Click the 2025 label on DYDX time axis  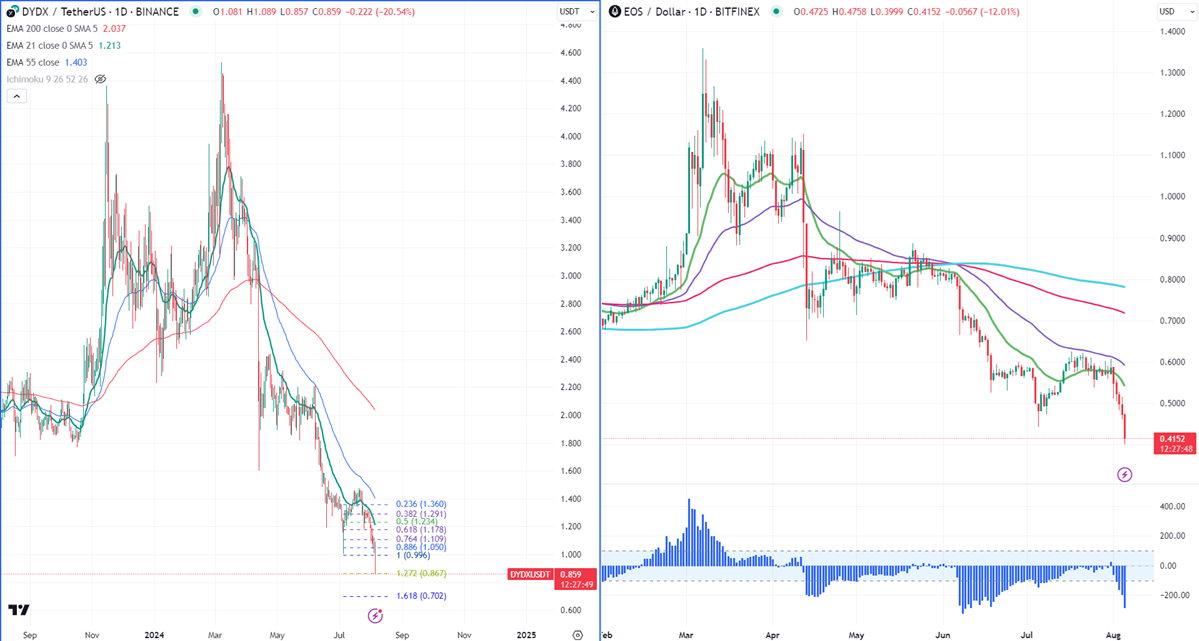point(526,635)
